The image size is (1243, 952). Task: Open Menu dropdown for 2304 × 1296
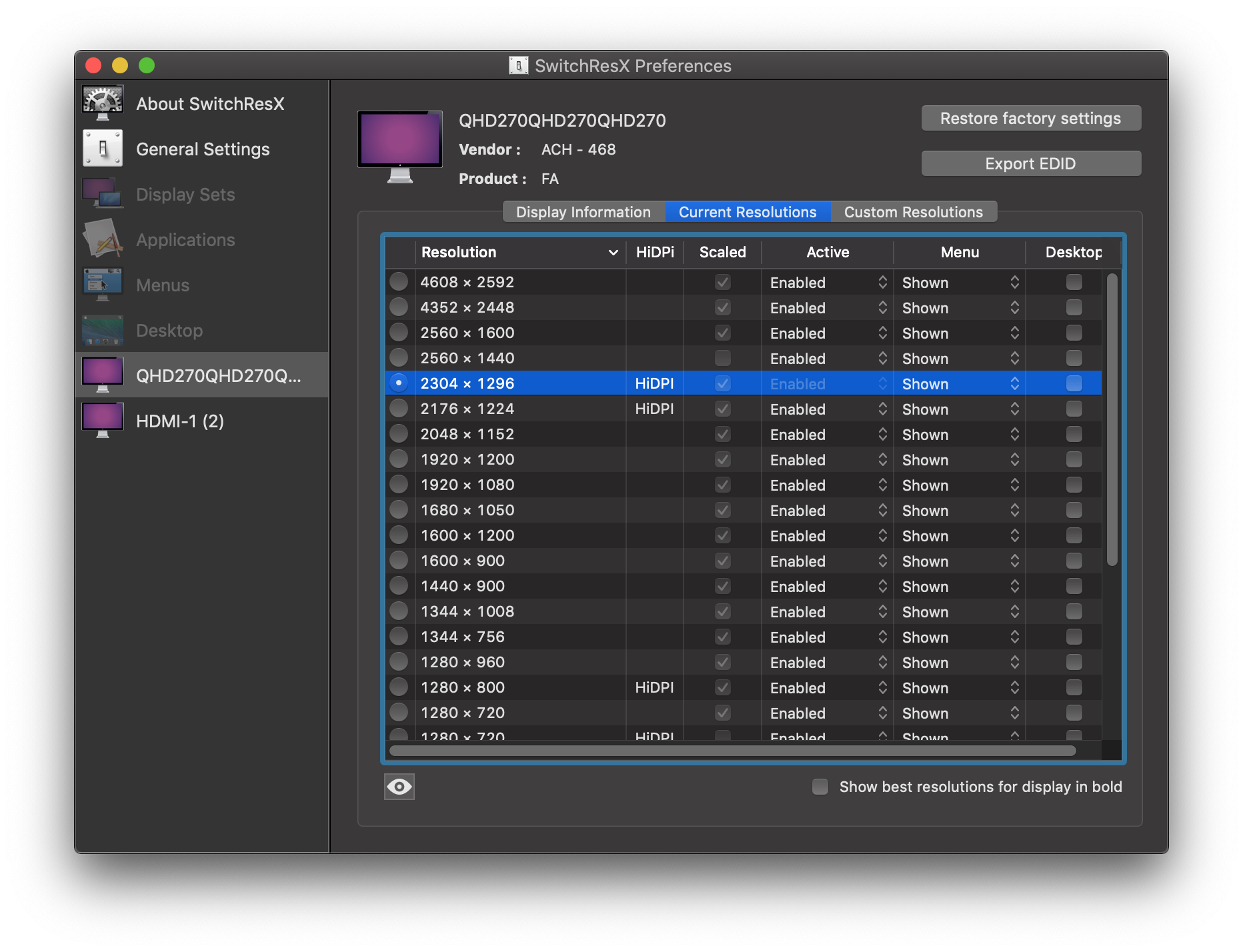[960, 383]
